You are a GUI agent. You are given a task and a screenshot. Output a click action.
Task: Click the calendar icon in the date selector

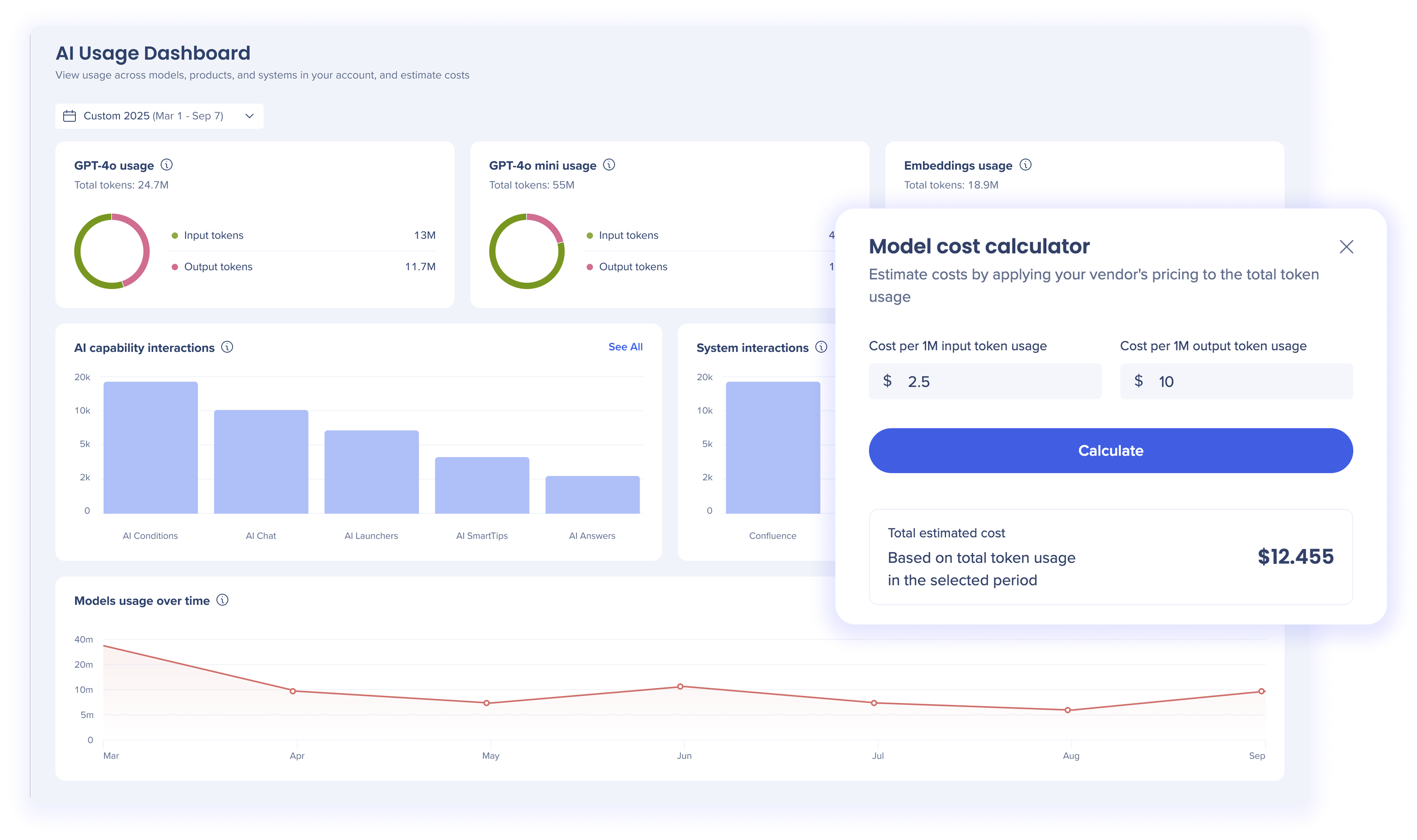coord(70,116)
